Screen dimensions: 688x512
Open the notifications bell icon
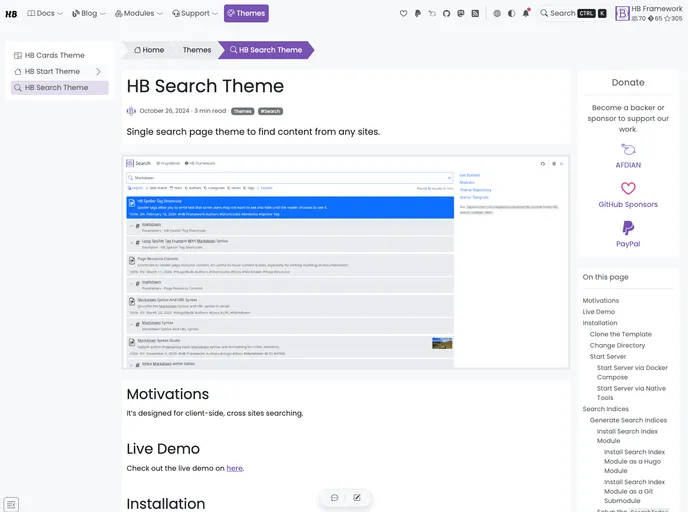526,14
